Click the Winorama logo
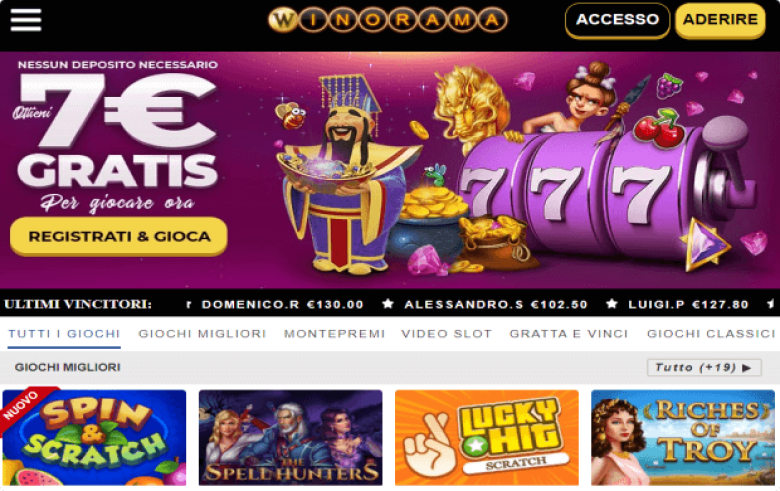The image size is (780, 491). 388,20
